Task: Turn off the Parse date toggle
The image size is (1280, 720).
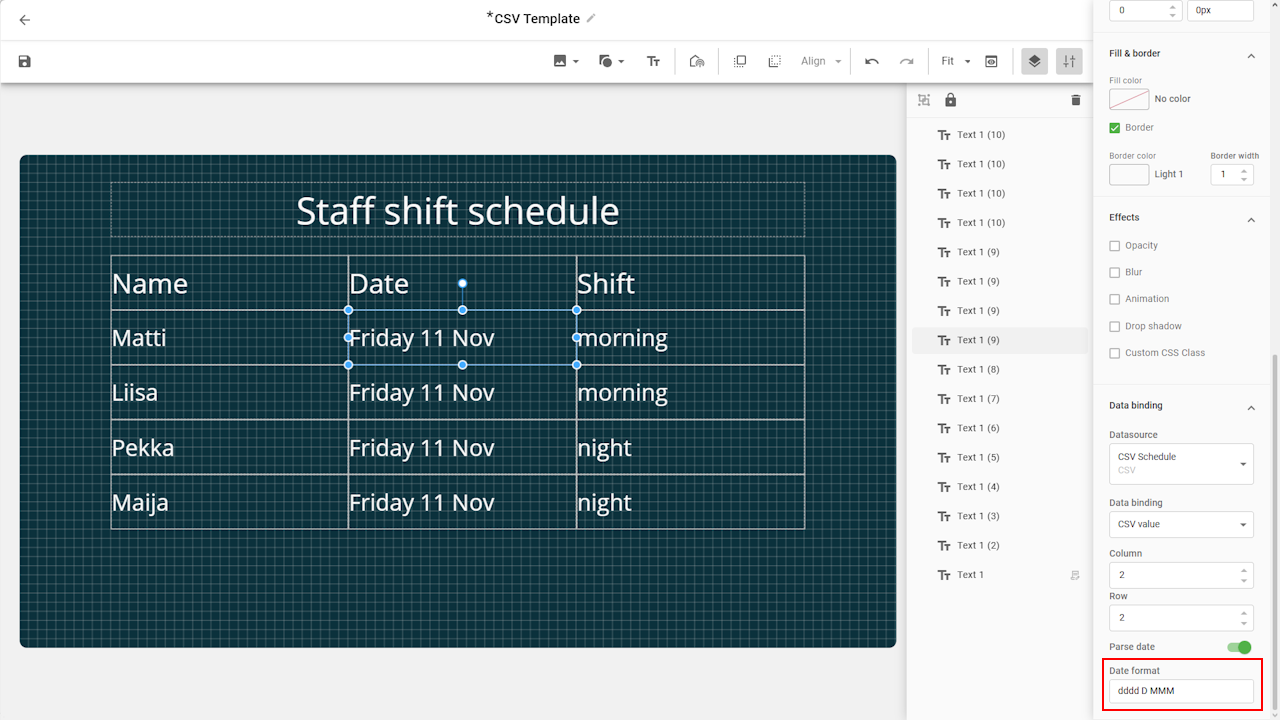Action: [x=1239, y=647]
